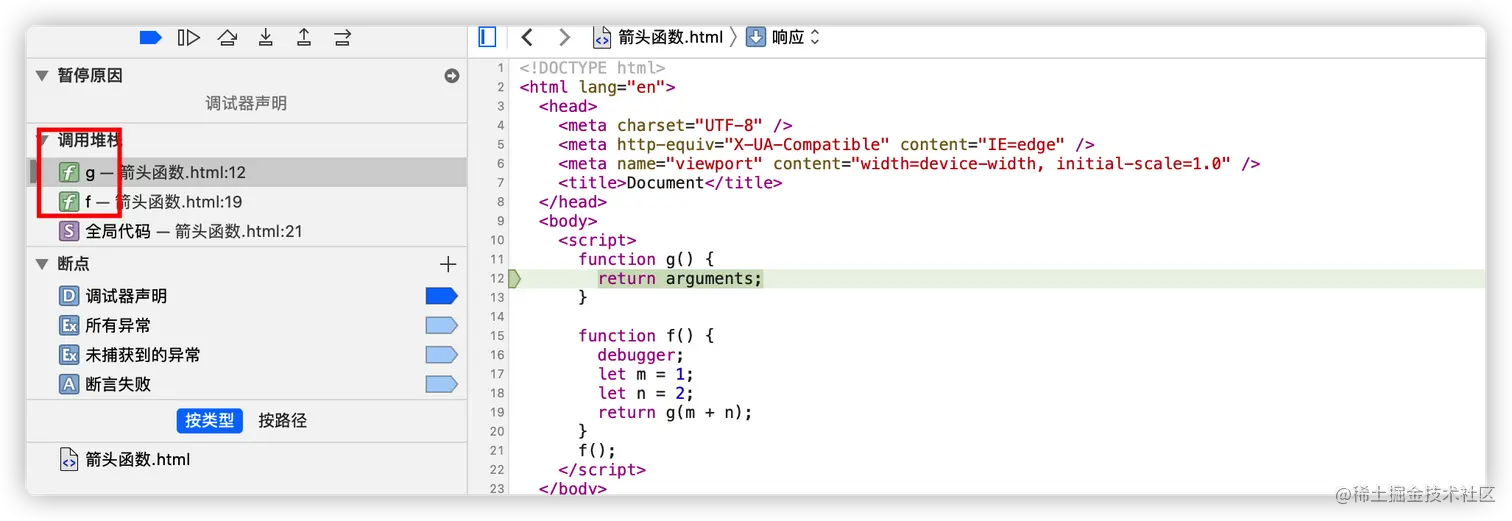Click the "调试器声明" pause reason text
This screenshot has width=1512, height=521.
tap(246, 104)
